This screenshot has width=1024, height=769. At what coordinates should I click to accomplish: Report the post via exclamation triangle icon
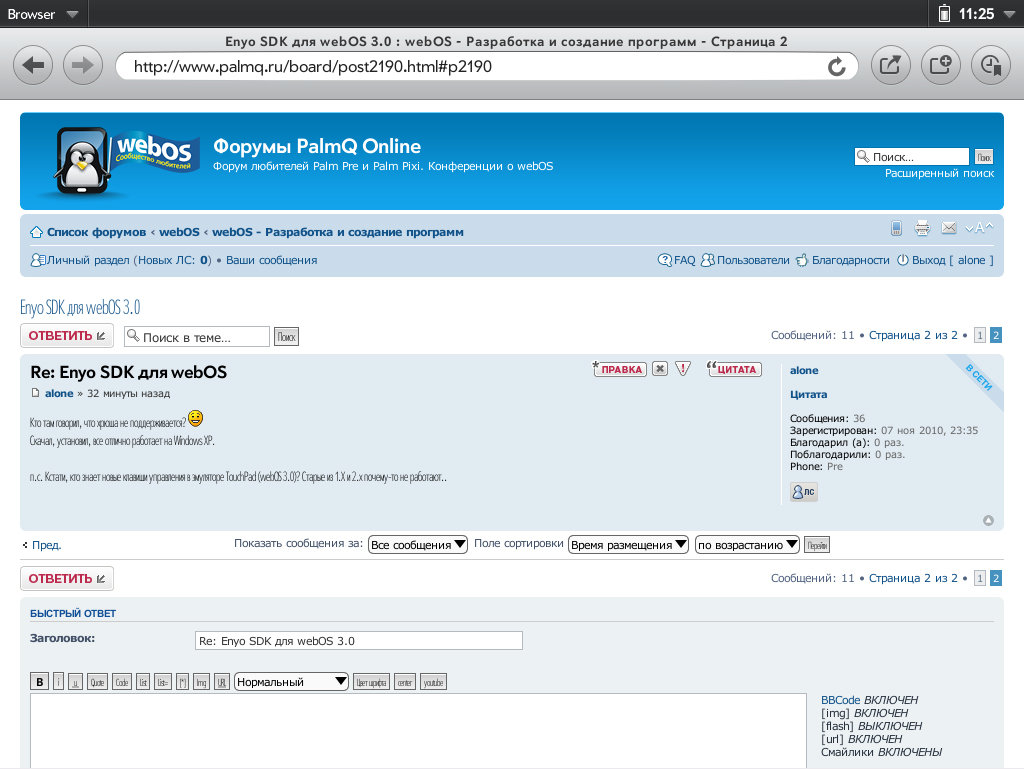[x=683, y=369]
